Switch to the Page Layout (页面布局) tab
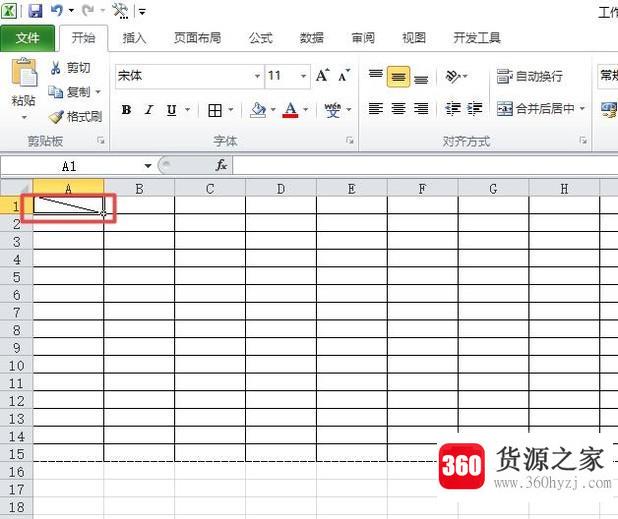The width and height of the screenshot is (618, 519). coord(197,38)
